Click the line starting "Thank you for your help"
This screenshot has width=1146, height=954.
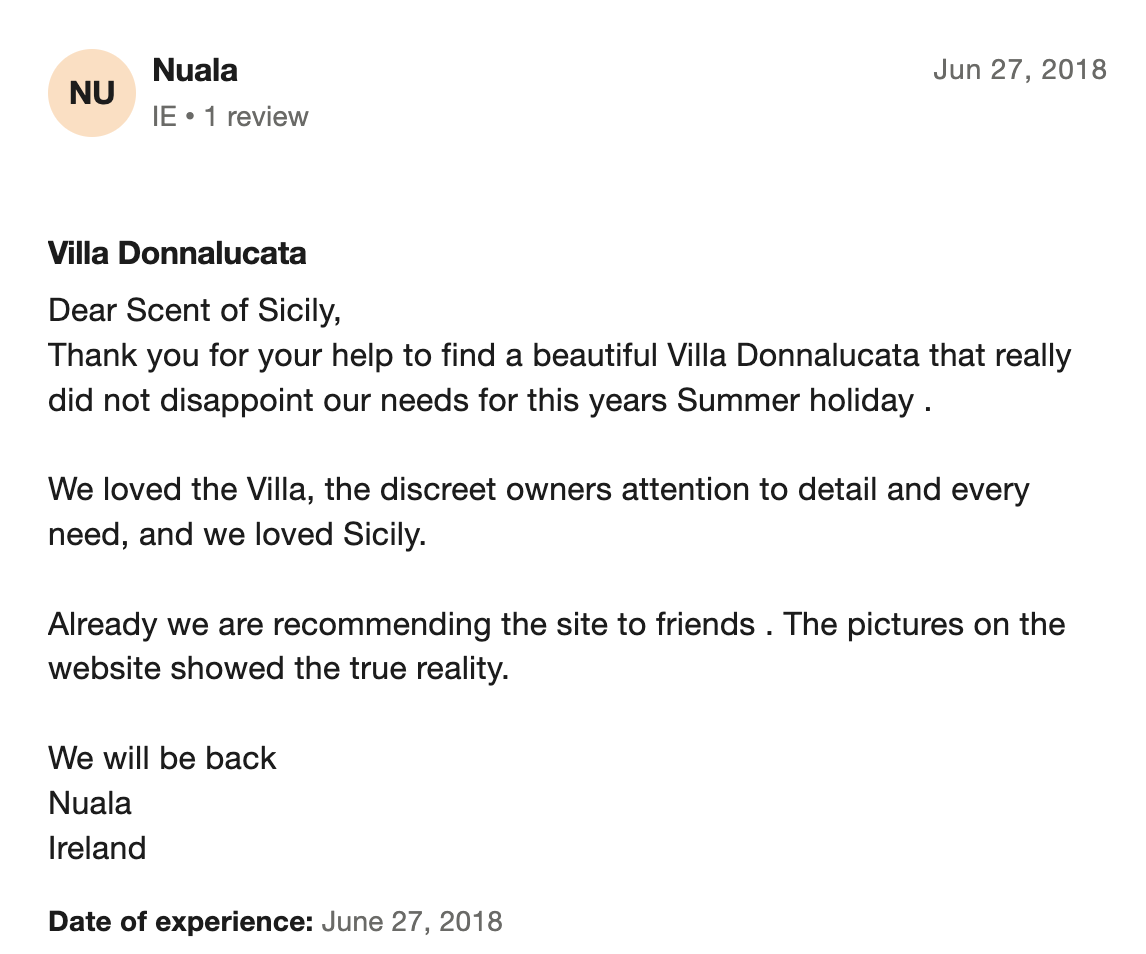(x=559, y=355)
